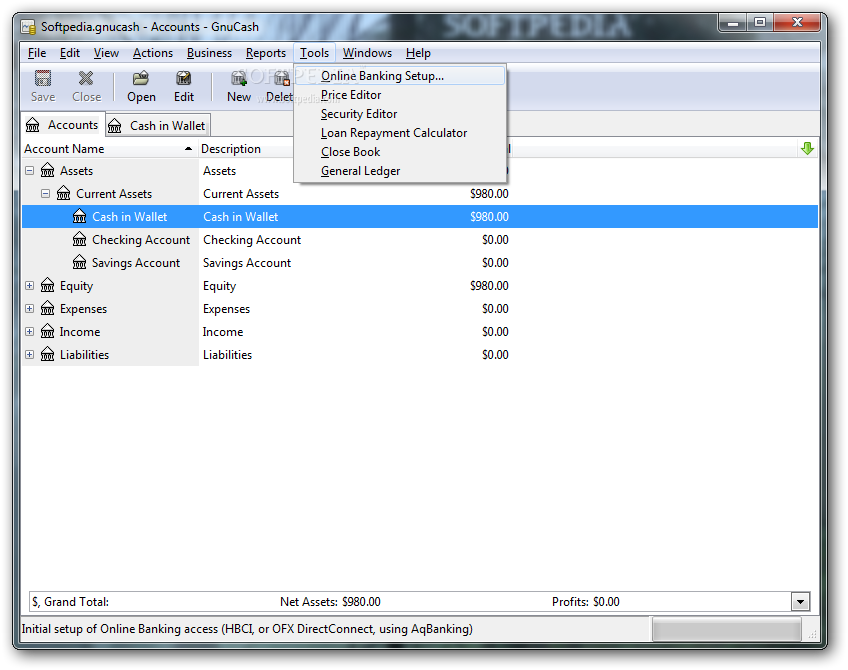Minimize the GnuCash window
Screen dimensions: 848x670
[x=733, y=22]
